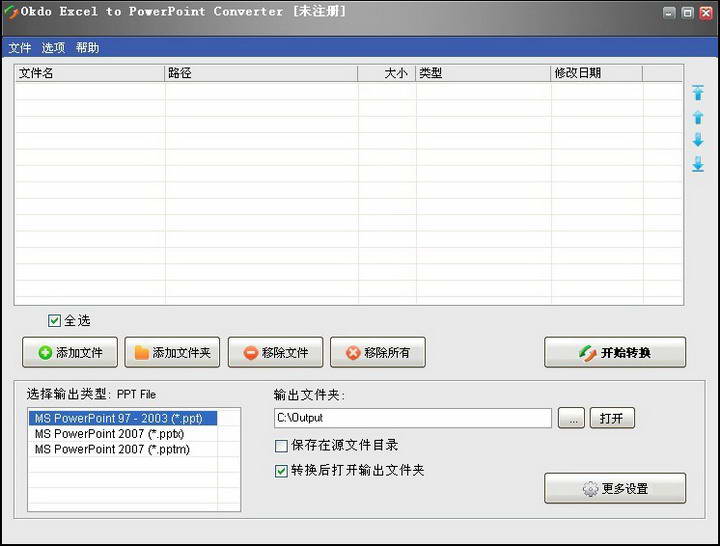Sort by 类型 column header

coord(483,73)
